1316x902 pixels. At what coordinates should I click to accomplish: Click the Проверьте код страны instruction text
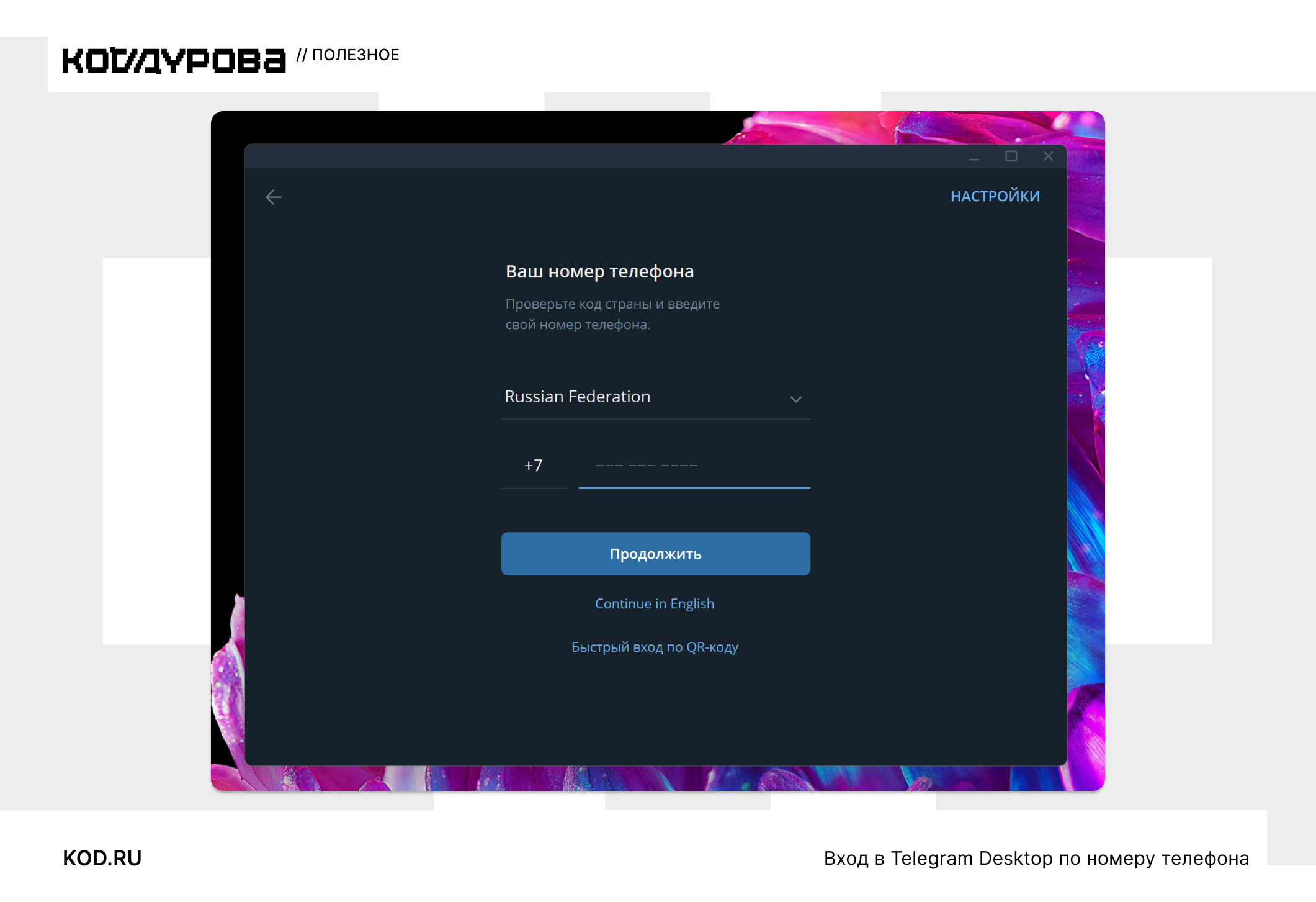[x=612, y=314]
